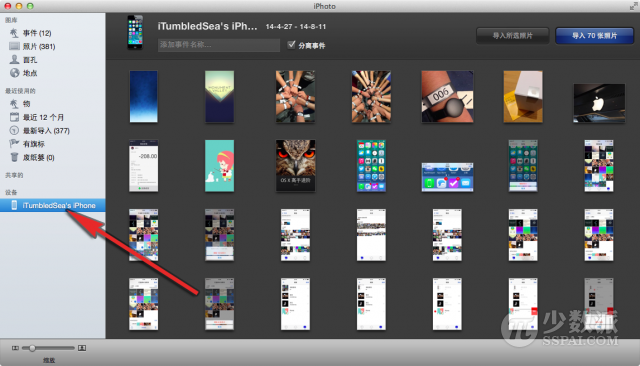
Task: Select the 006 wristband photo thumbnail
Action: point(447,97)
